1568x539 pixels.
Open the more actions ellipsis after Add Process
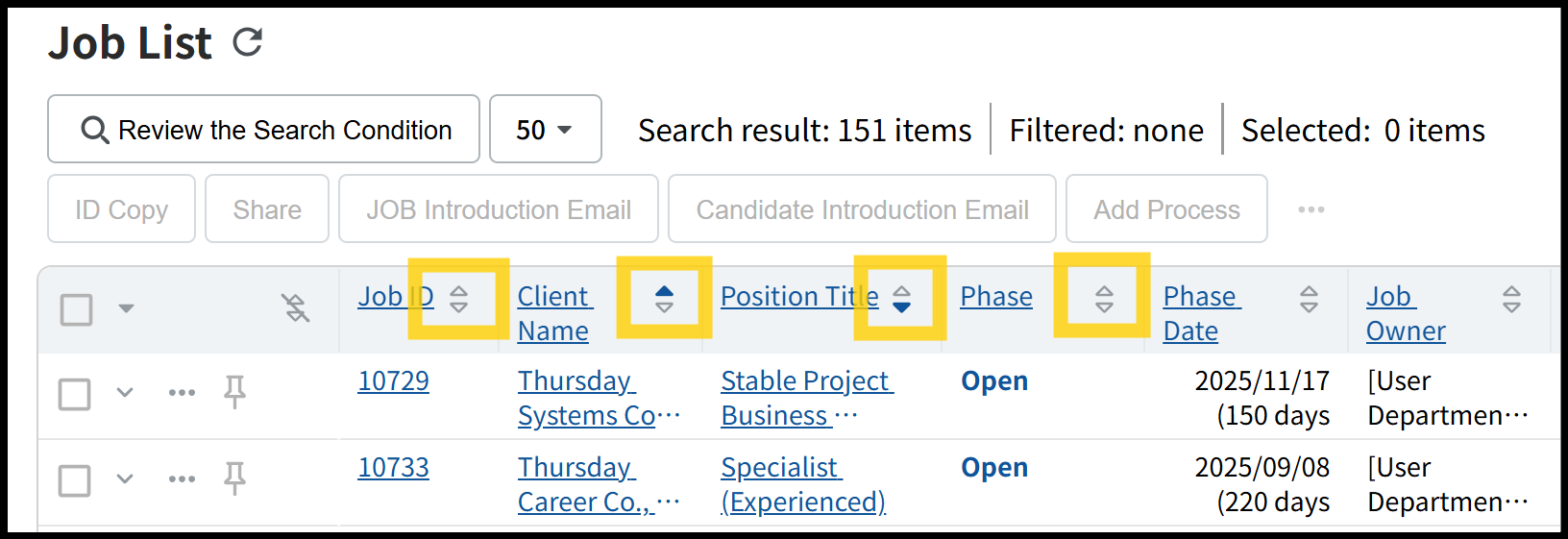point(1311,209)
